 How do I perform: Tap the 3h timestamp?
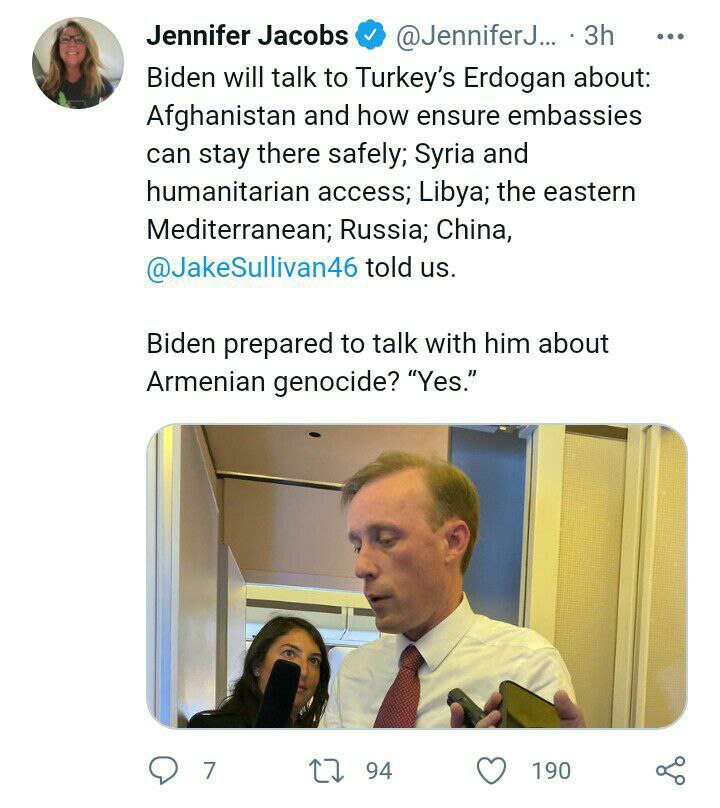point(599,36)
